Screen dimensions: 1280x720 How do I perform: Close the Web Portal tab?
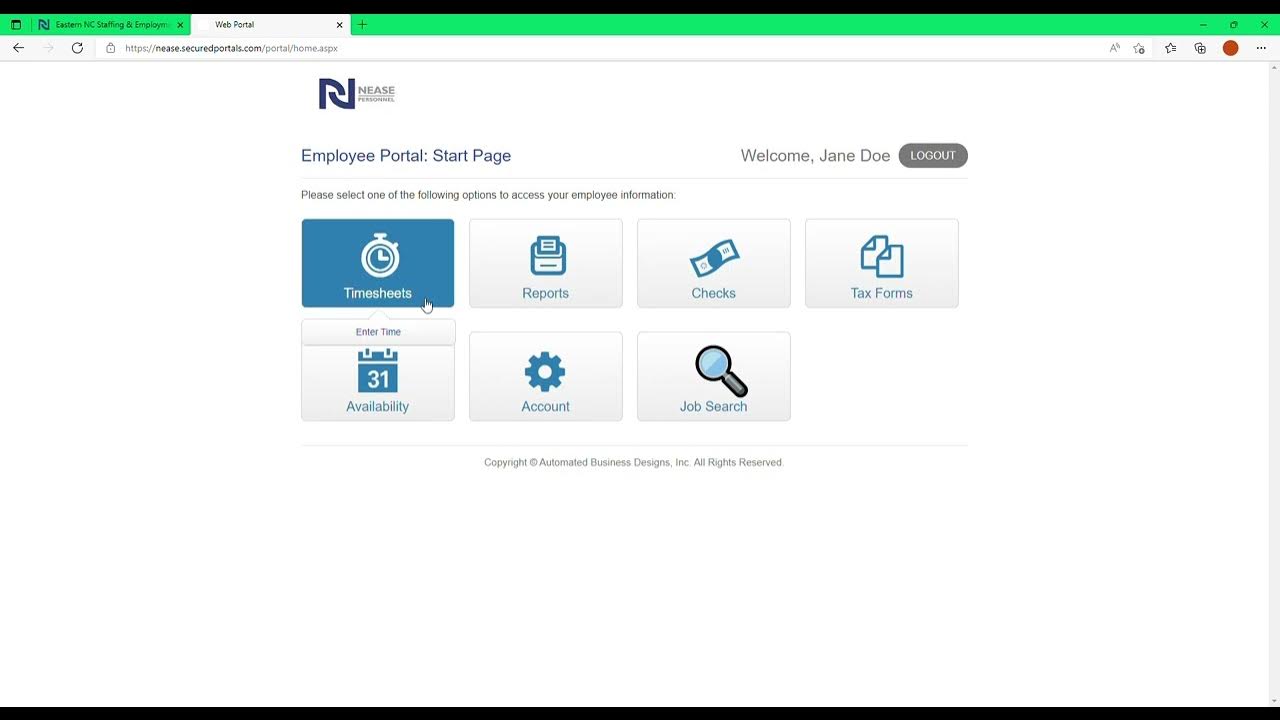point(340,25)
